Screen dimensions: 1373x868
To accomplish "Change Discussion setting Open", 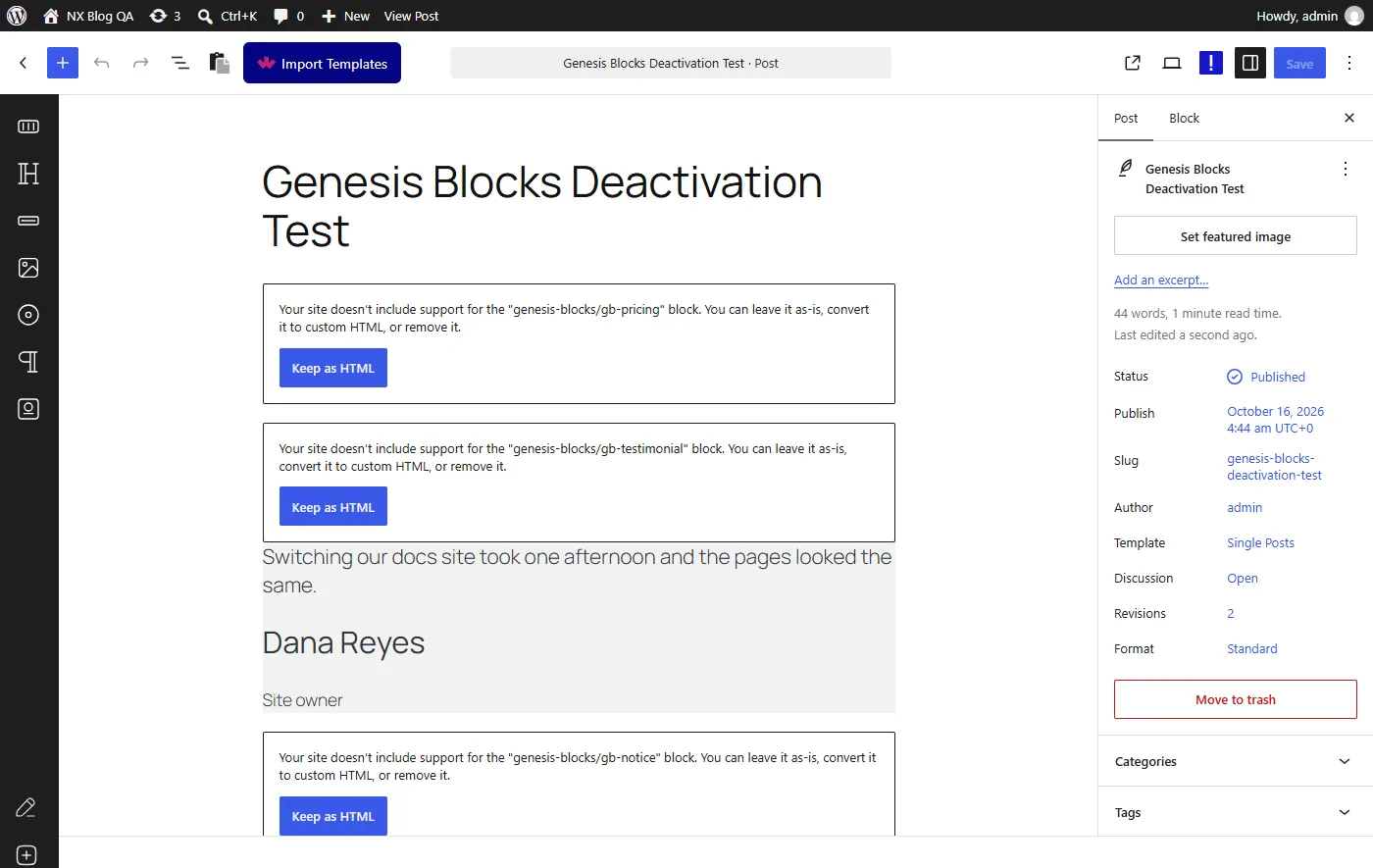I will coord(1243,578).
